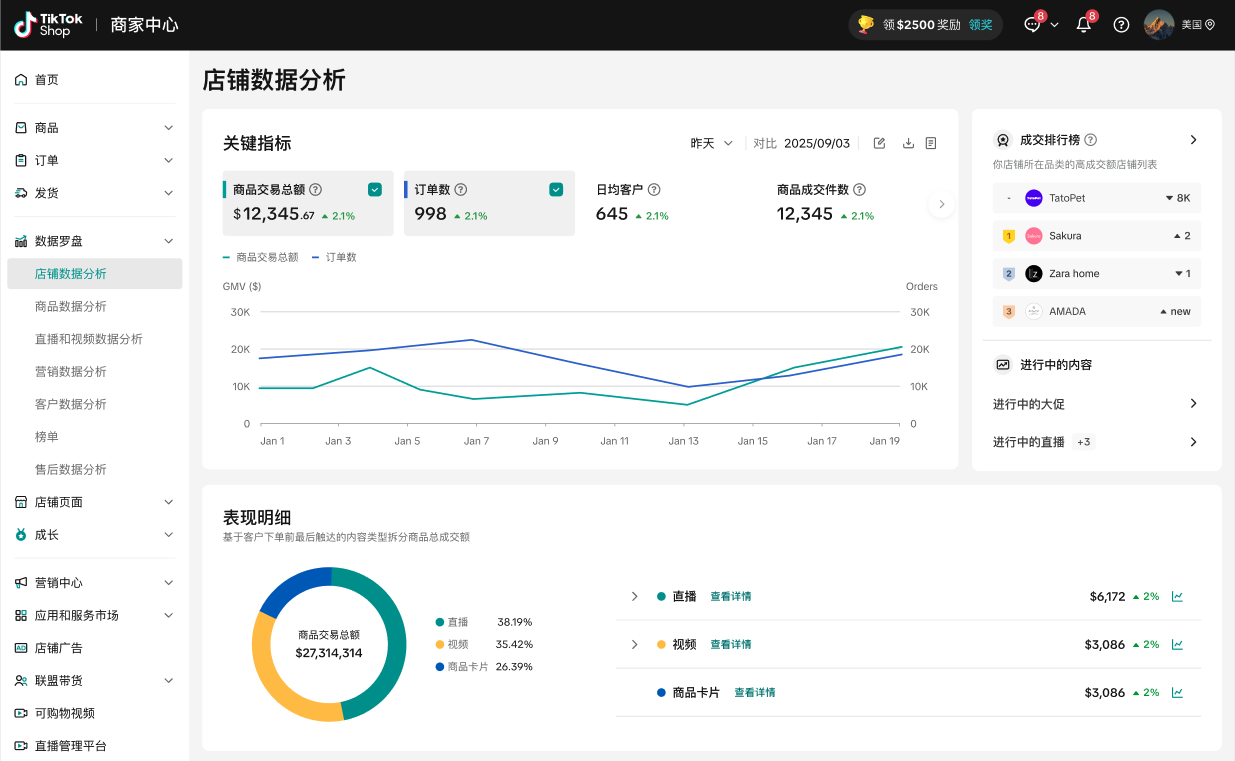Open the help question mark icon
Image resolution: width=1235 pixels, height=761 pixels.
[x=1121, y=25]
